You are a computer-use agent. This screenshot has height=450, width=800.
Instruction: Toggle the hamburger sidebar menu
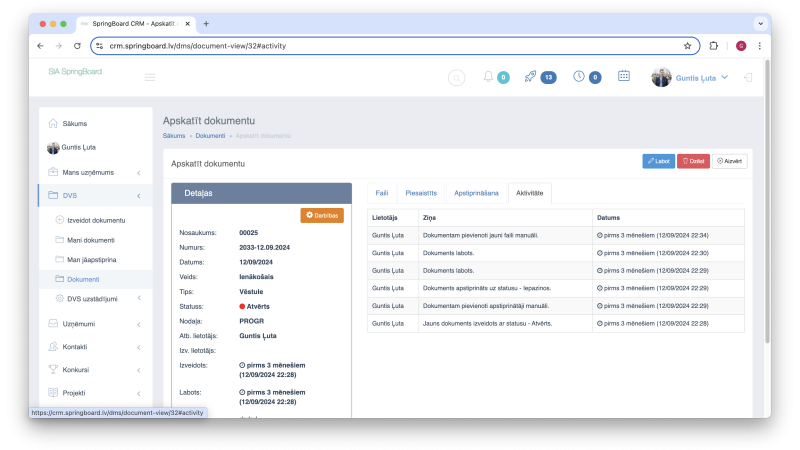pyautogui.click(x=149, y=78)
